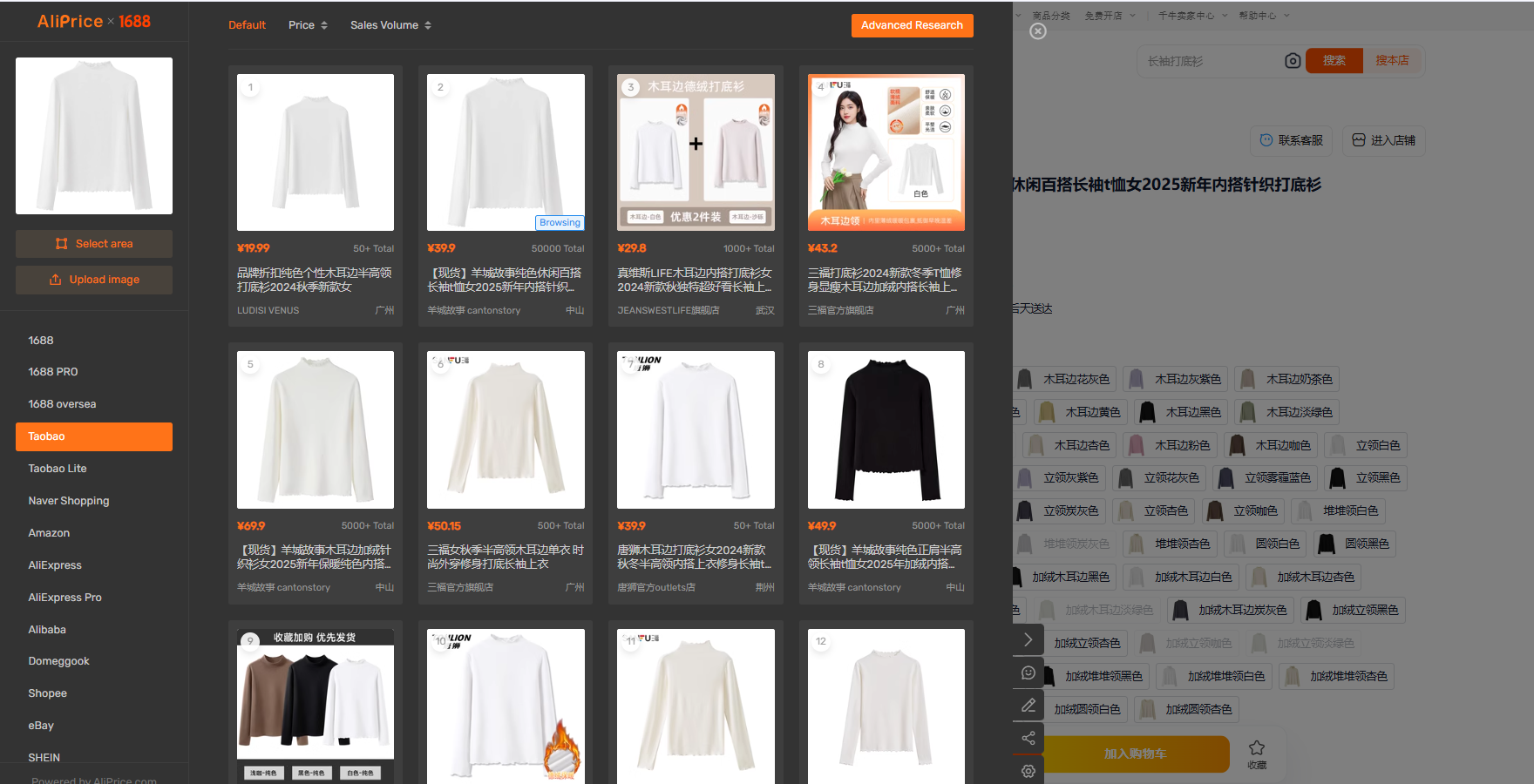The height and width of the screenshot is (784, 1534).
Task: Choose color option 加绒木耳边炭灰色
Action: click(1231, 610)
